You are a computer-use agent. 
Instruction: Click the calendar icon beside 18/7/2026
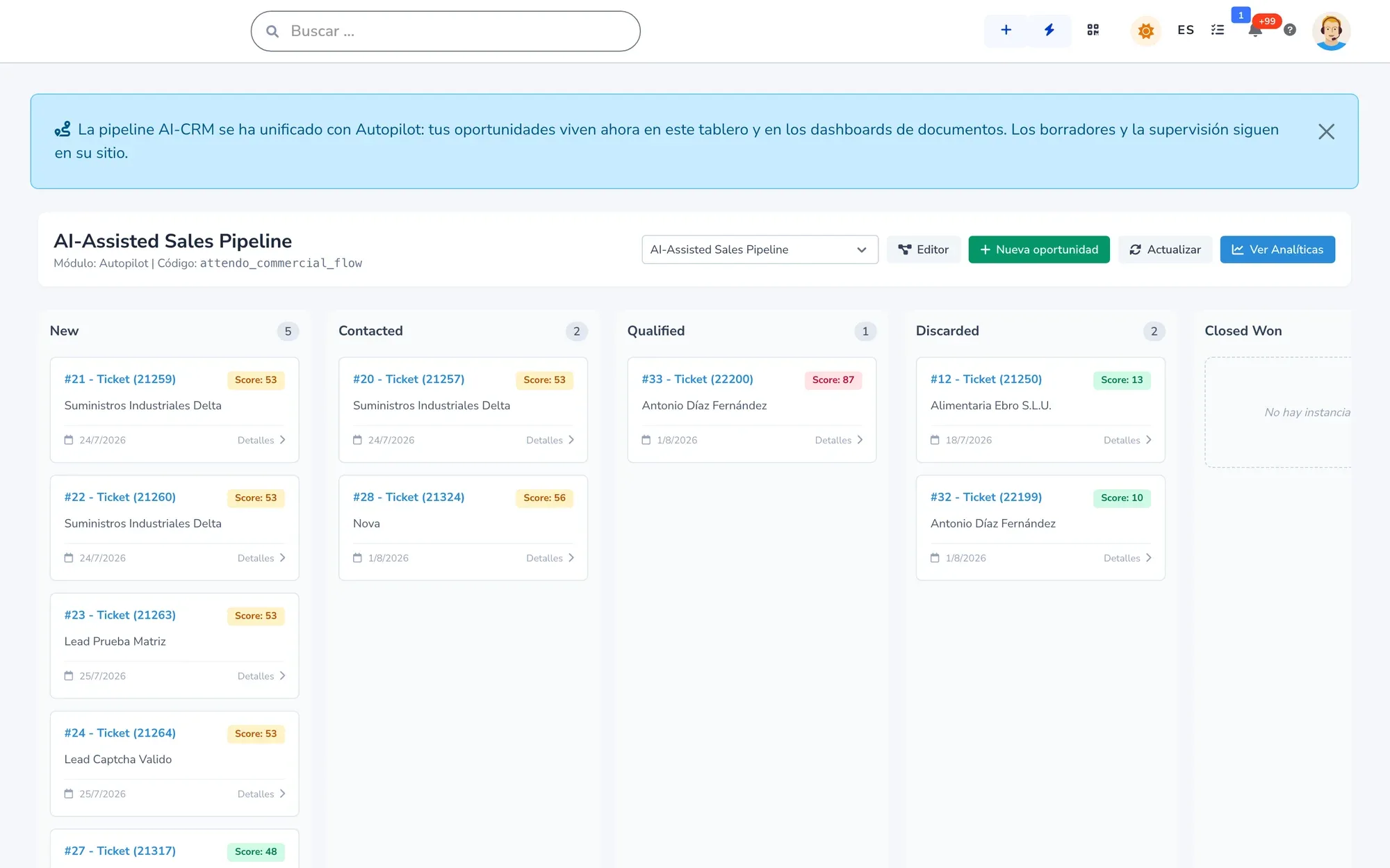(935, 440)
